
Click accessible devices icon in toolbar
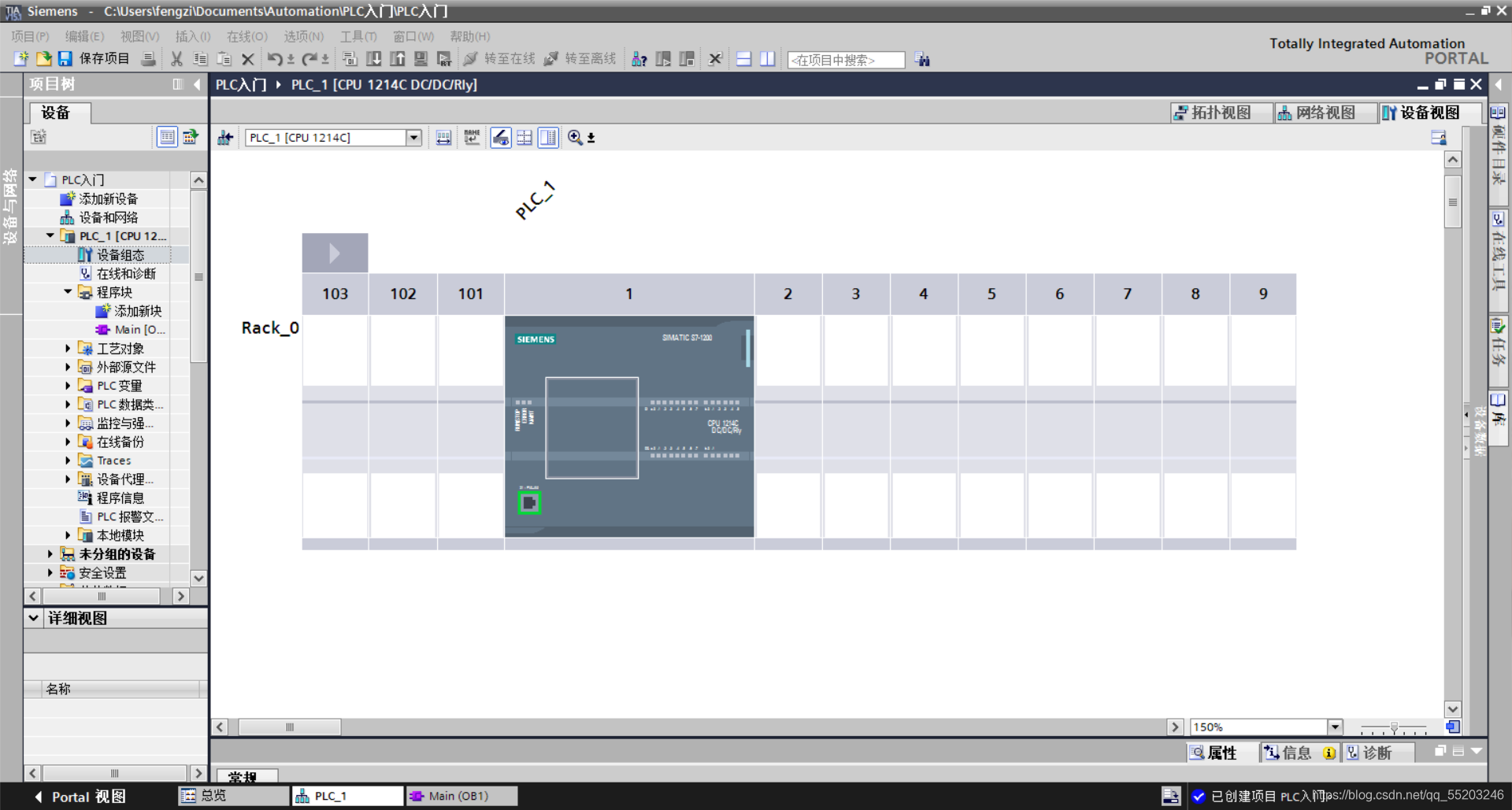639,59
